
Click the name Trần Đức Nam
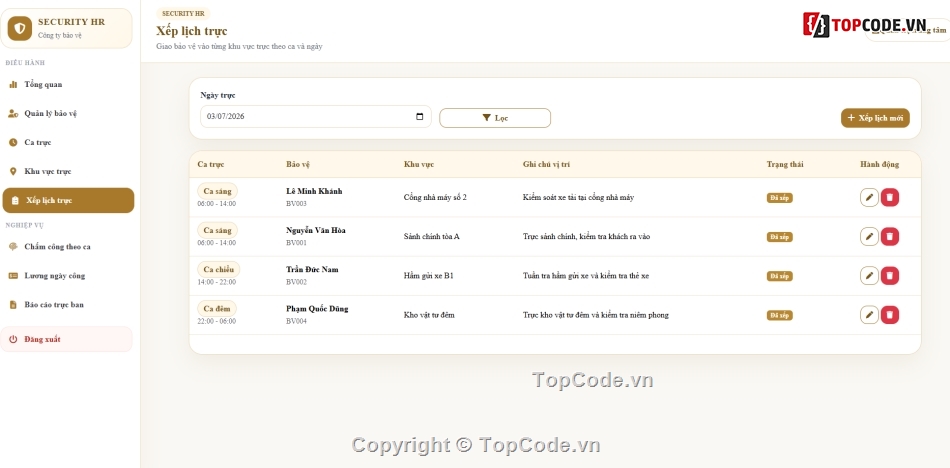[x=312, y=269]
